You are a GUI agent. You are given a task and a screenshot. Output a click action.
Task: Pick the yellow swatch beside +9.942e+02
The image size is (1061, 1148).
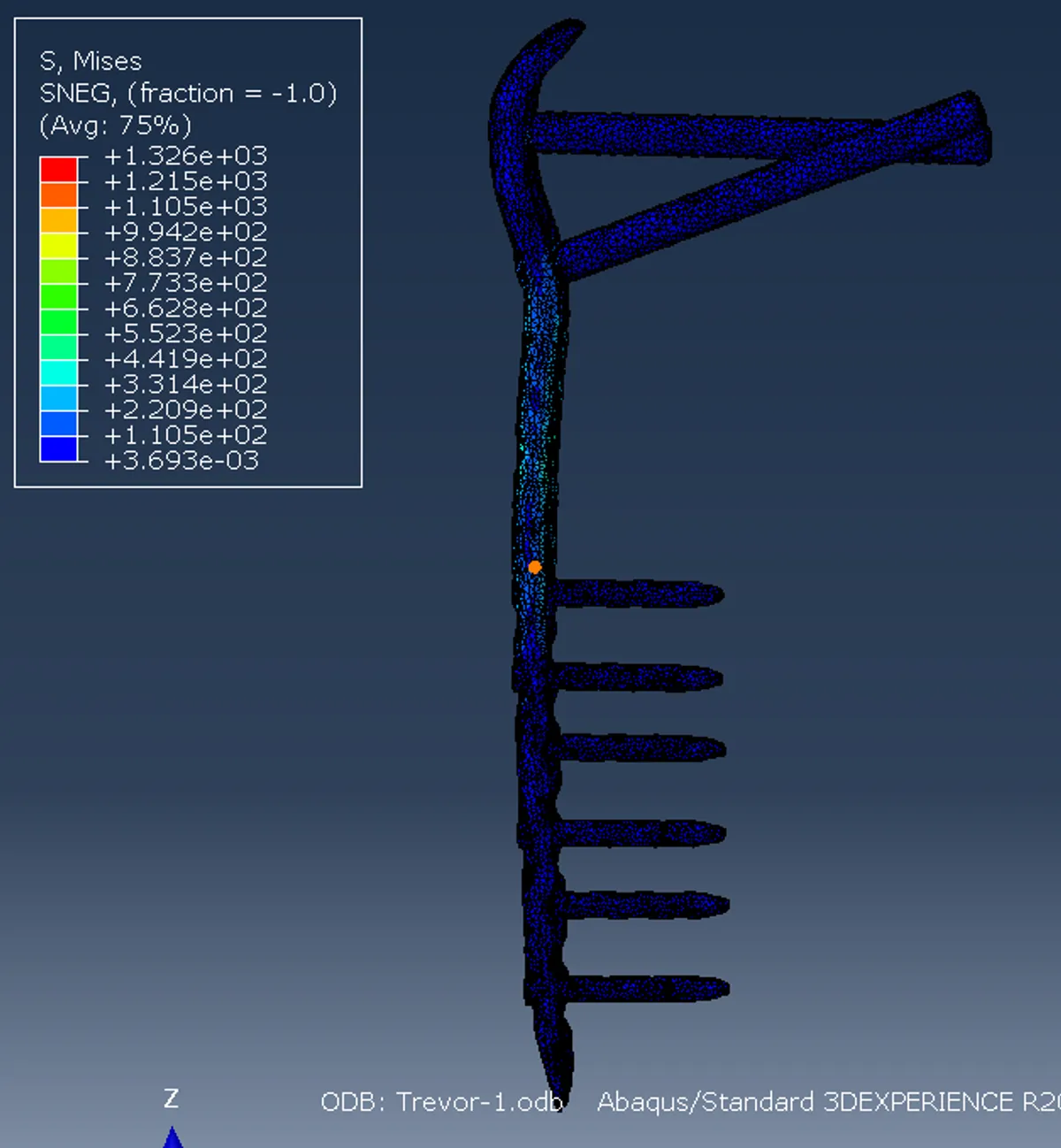[x=58, y=246]
